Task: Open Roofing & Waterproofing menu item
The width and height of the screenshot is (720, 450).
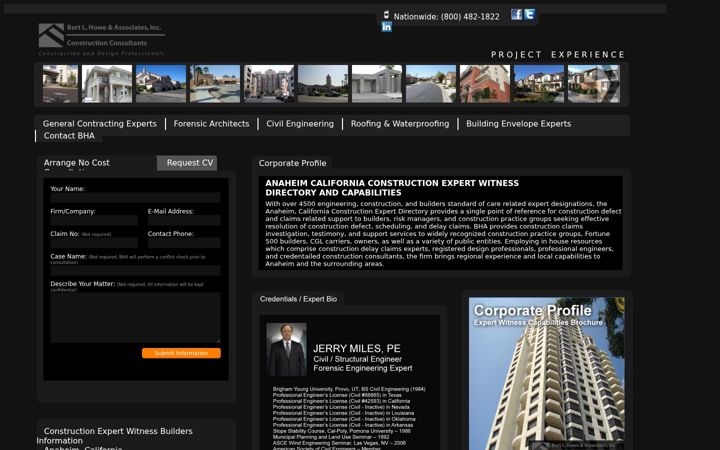Action: (400, 124)
